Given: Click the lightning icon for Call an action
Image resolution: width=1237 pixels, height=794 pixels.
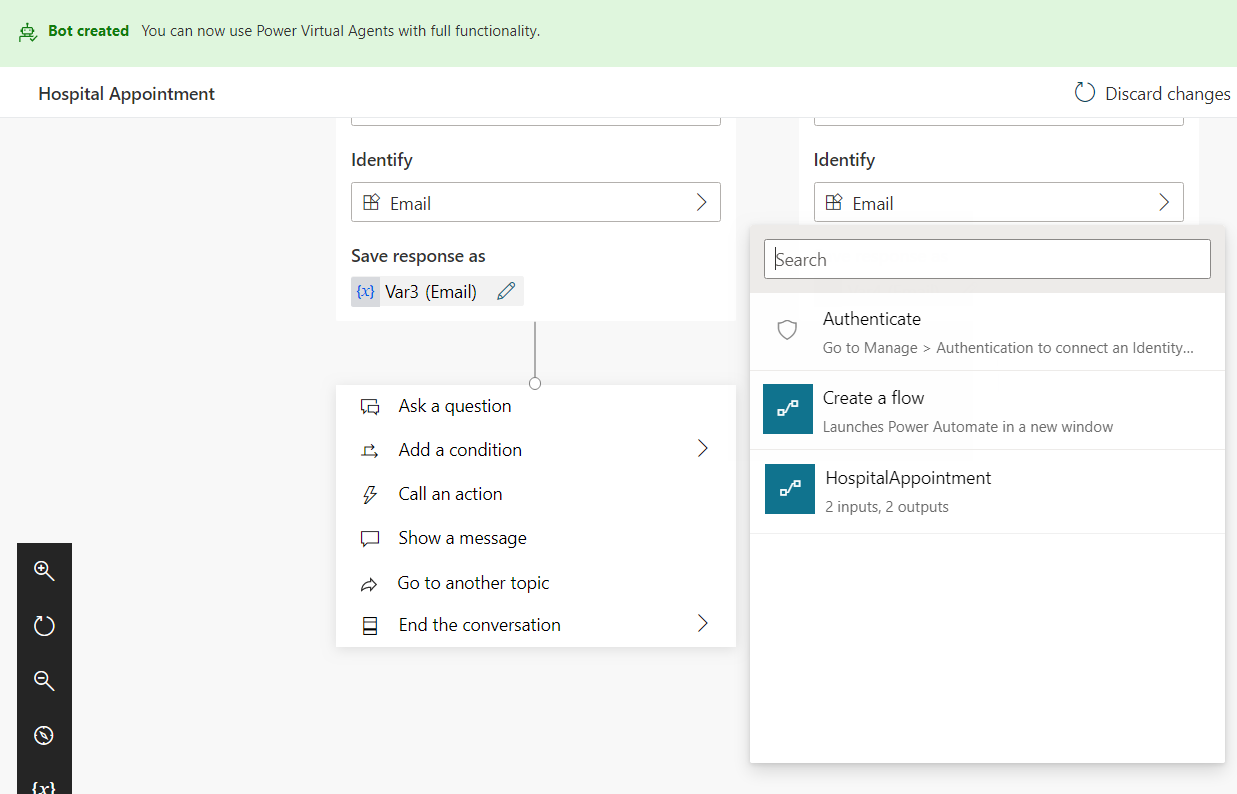Looking at the screenshot, I should tap(370, 494).
